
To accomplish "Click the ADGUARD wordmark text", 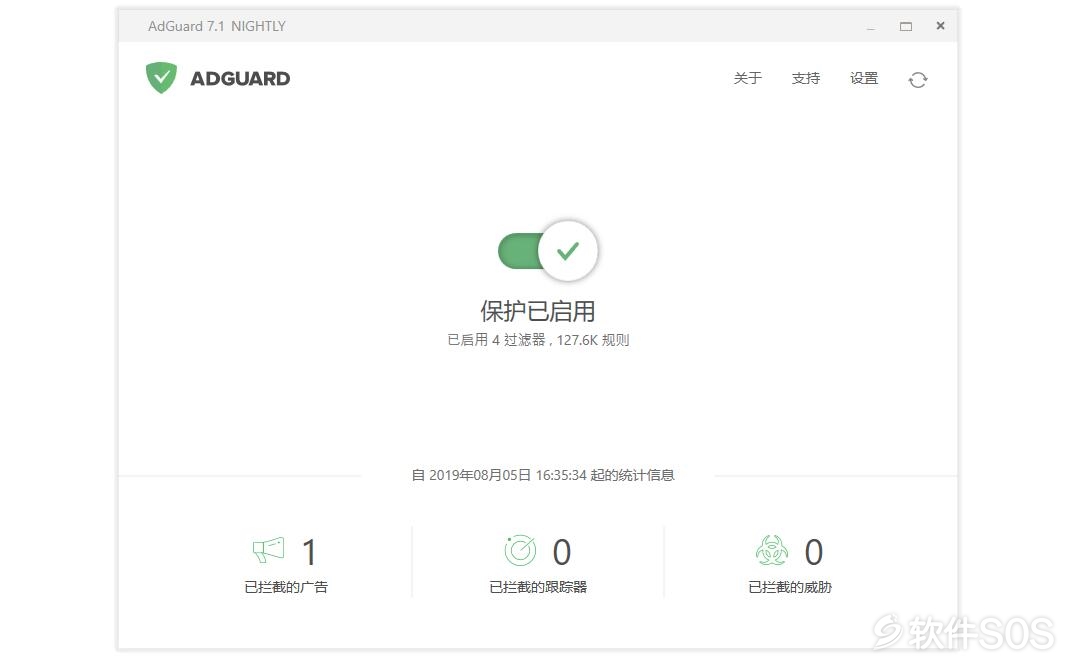I will pyautogui.click(x=240, y=78).
